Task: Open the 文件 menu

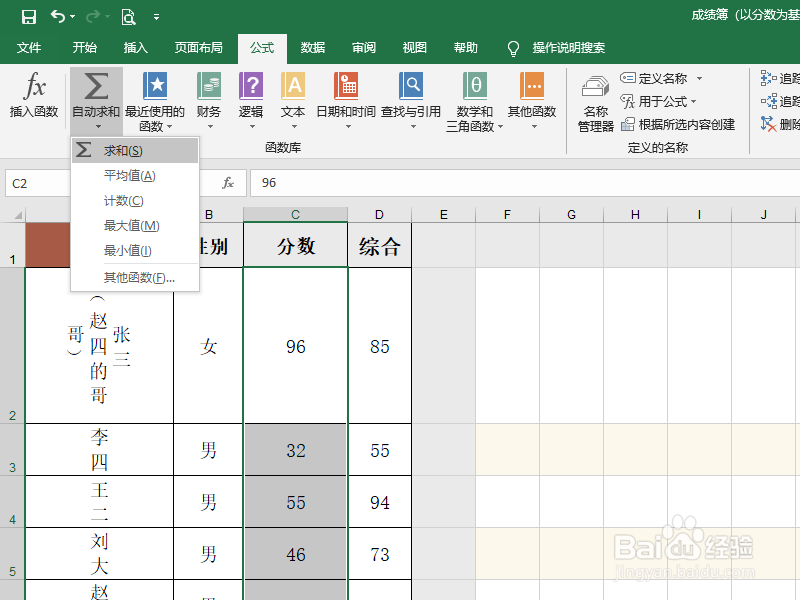Action: [30, 47]
